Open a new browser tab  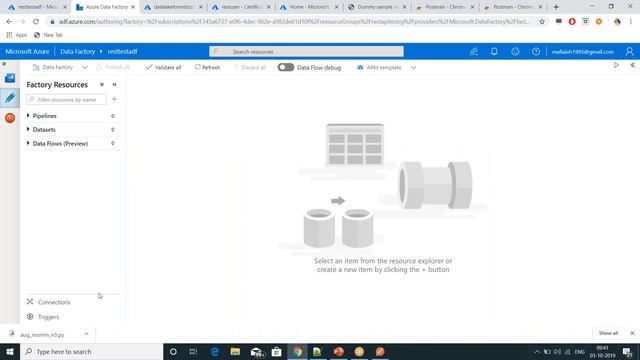click(556, 7)
